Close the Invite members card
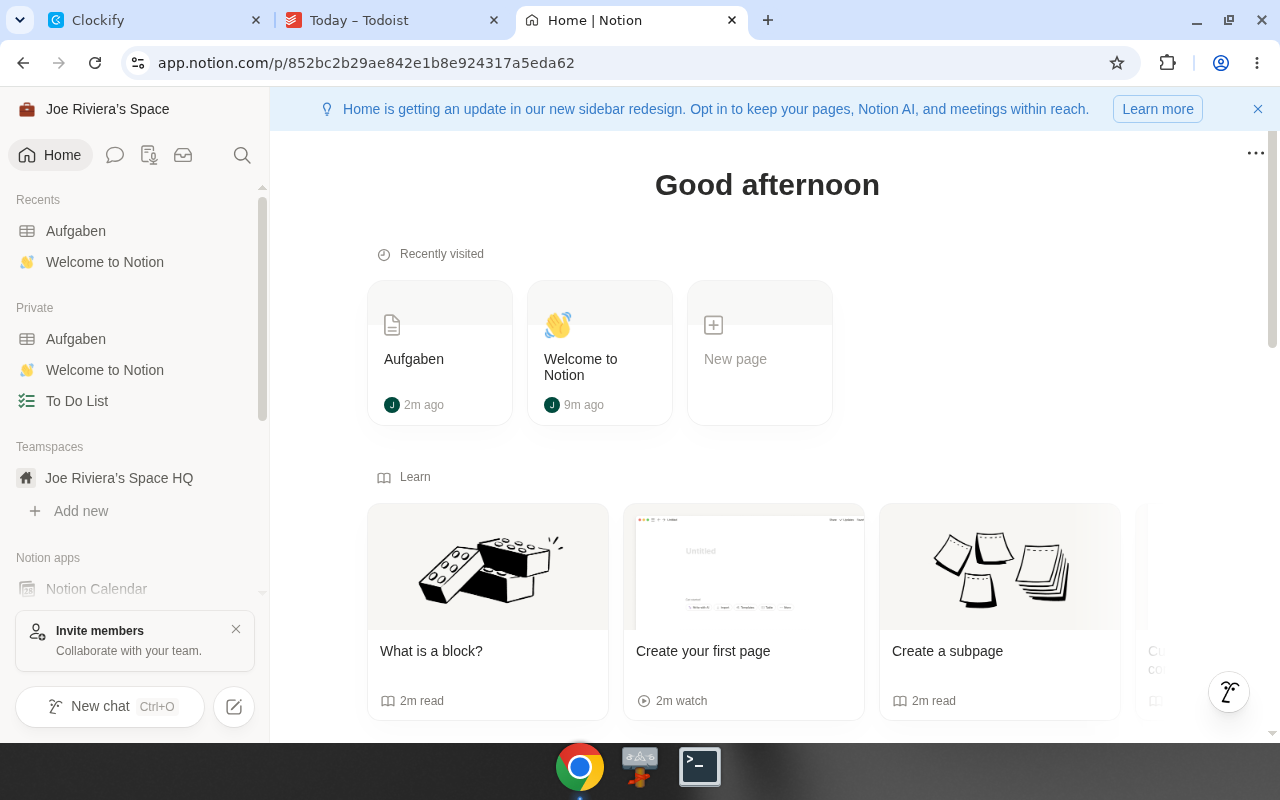 [x=236, y=629]
